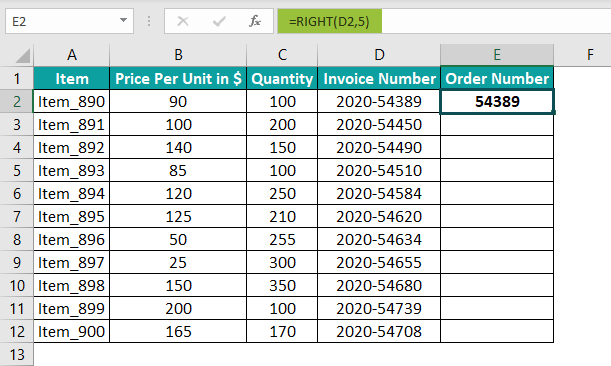Screen dimensions: 611x366
Task: Click the Enter checkmark icon in formula bar
Action: (x=219, y=21)
